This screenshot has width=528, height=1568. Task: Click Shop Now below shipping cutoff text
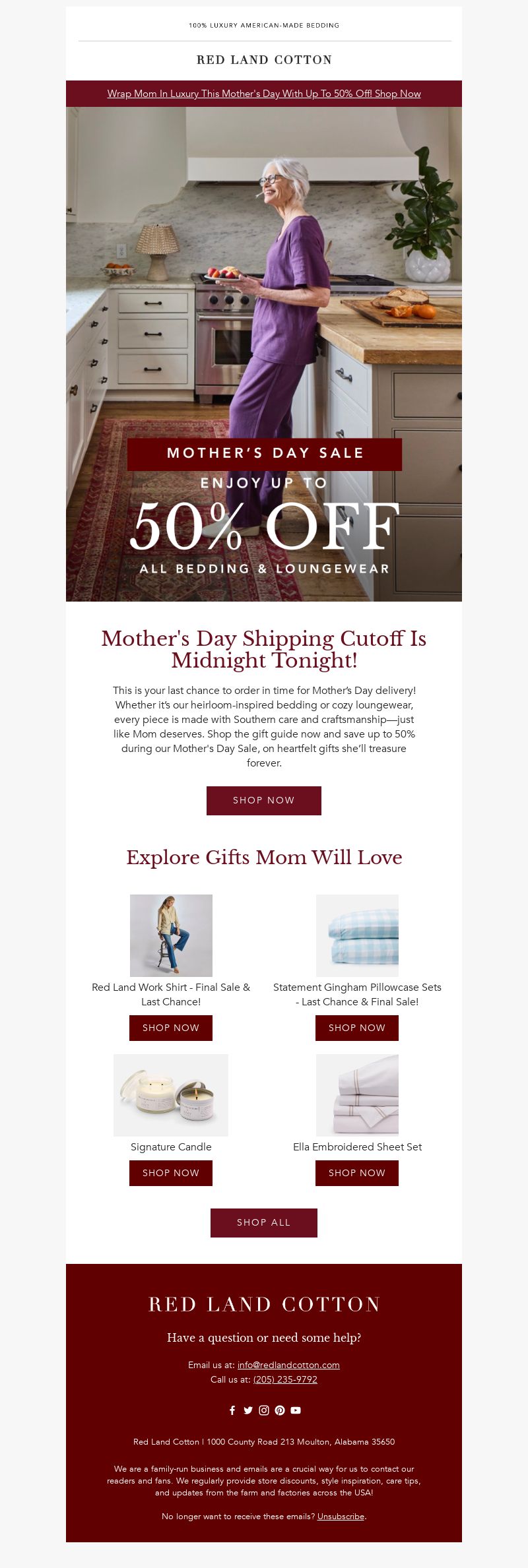point(264,800)
